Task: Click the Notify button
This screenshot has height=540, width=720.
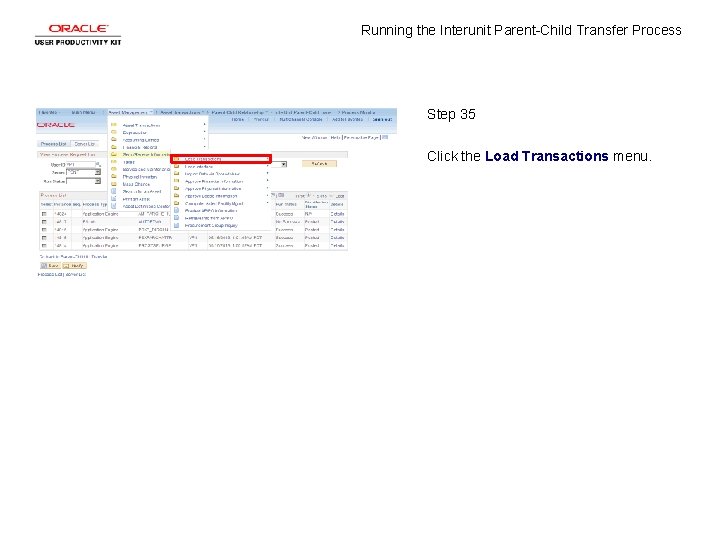Action: (x=74, y=266)
